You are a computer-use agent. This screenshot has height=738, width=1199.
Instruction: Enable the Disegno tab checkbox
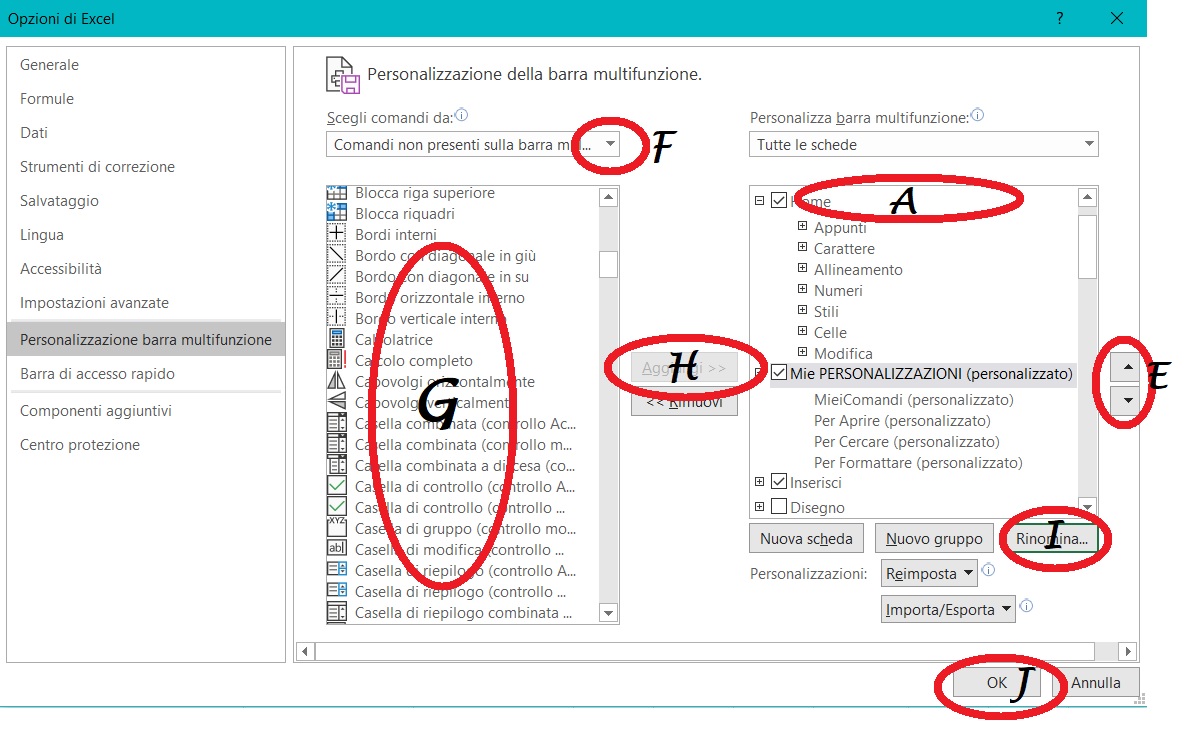778,506
